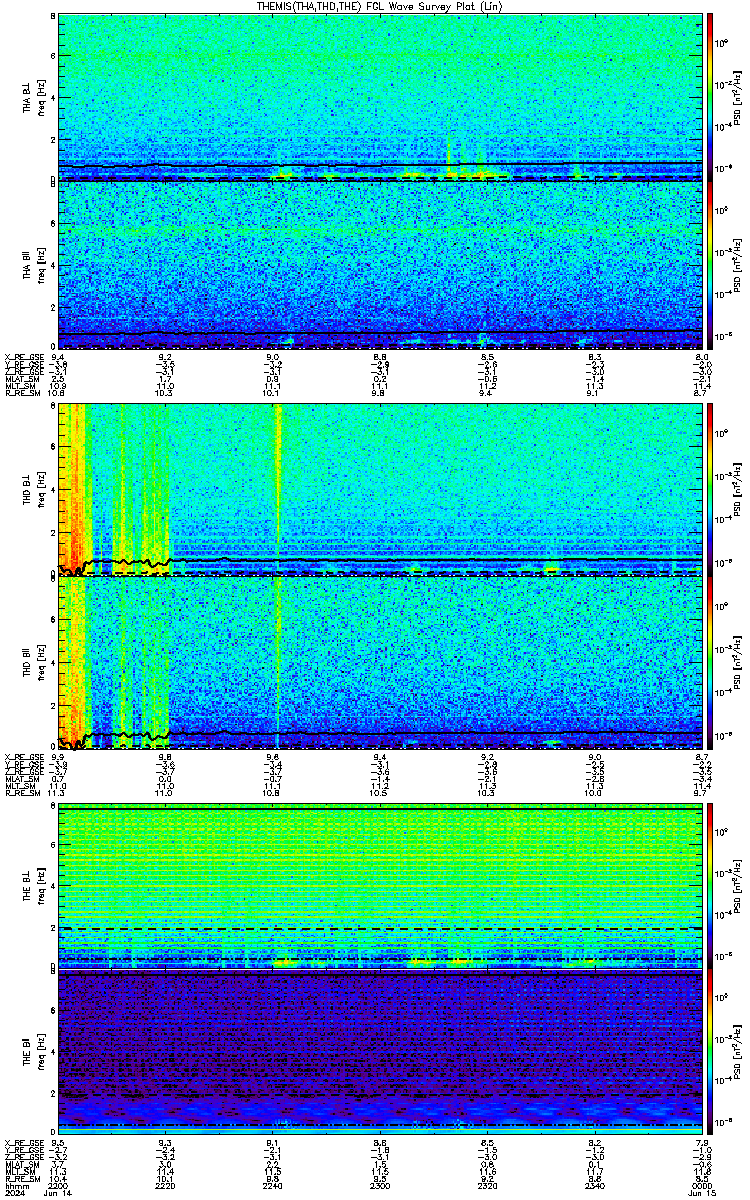The height and width of the screenshot is (1200, 750).
Task: Click the 2240 time tick label
Action: (x=273, y=1187)
